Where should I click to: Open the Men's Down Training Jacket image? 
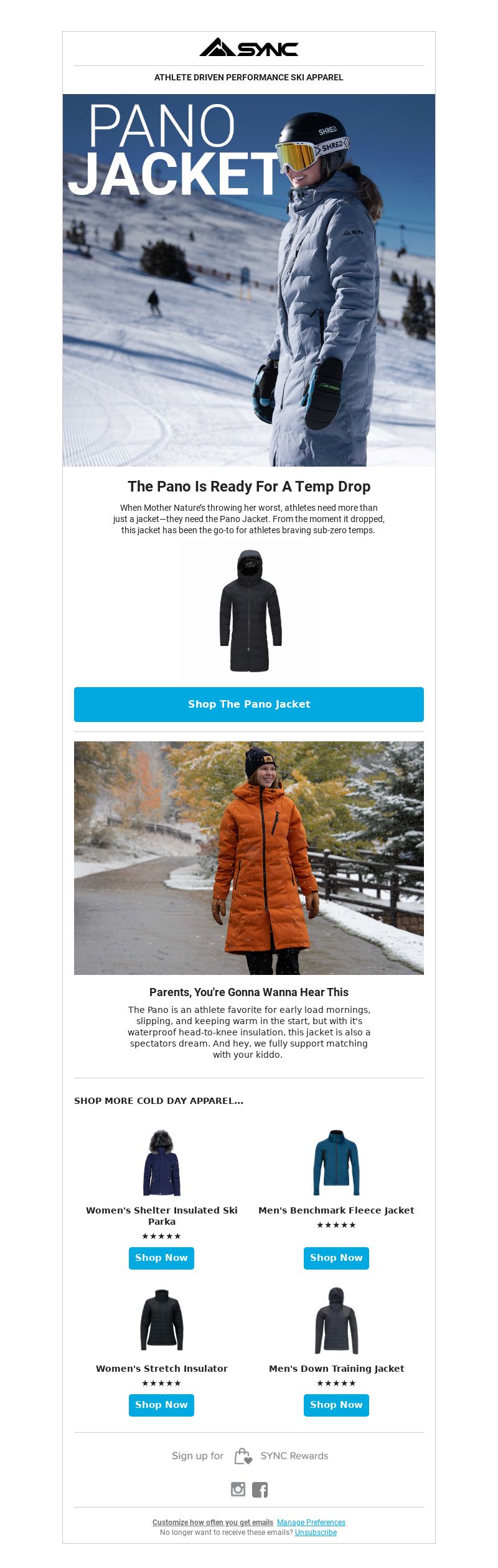pos(336,1320)
